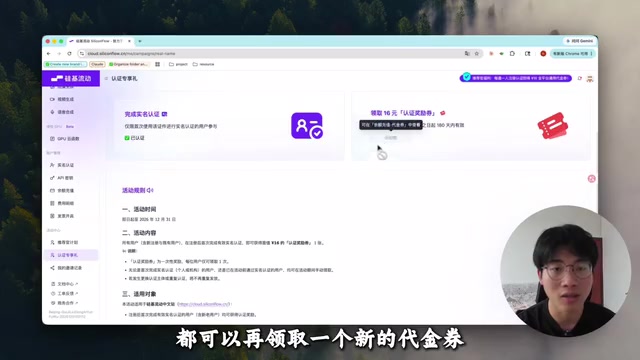
Task: Open the "Organize folder" bookmark
Action: click(x=129, y=64)
